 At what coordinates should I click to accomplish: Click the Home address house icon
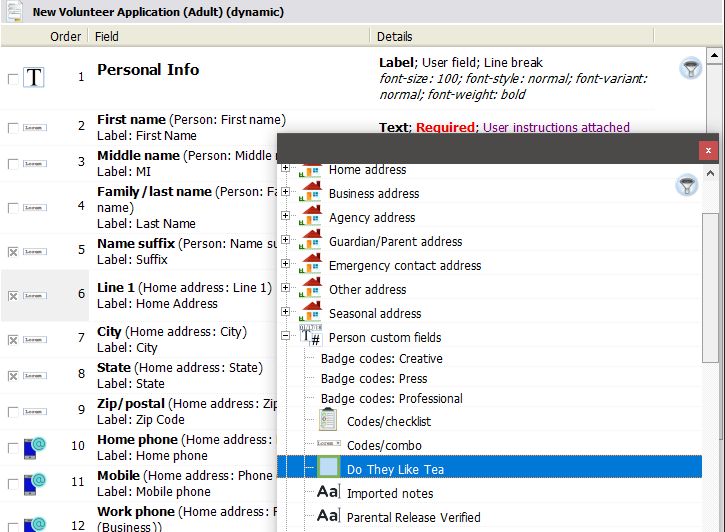click(x=311, y=170)
